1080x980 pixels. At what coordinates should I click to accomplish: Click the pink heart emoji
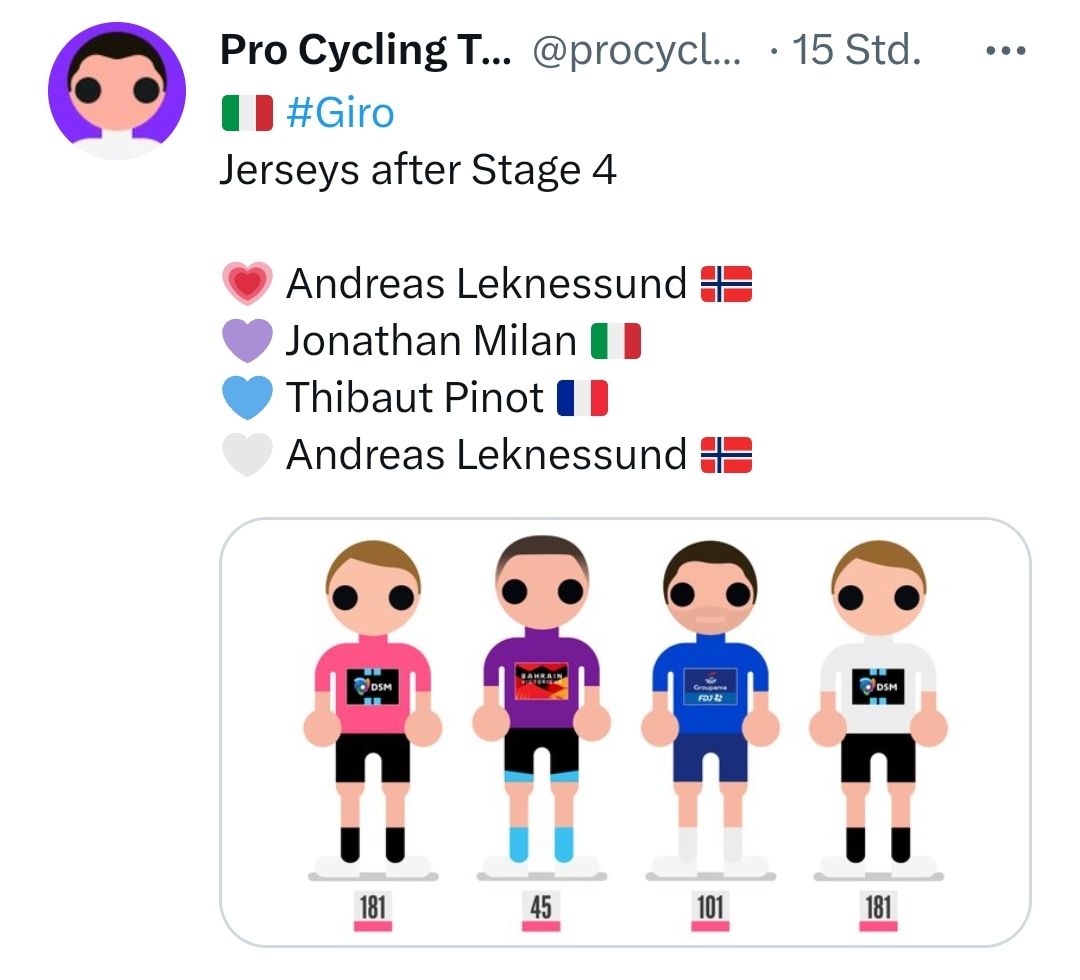coord(246,284)
